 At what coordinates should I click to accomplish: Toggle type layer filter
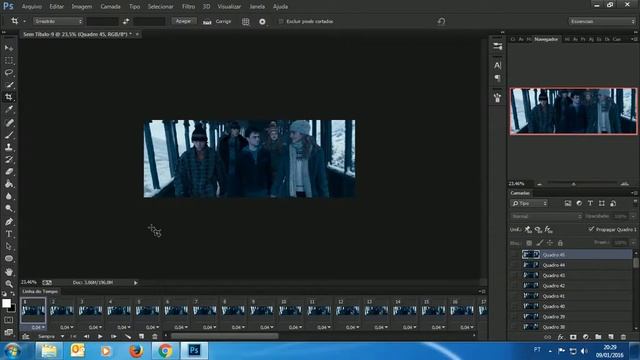590,203
